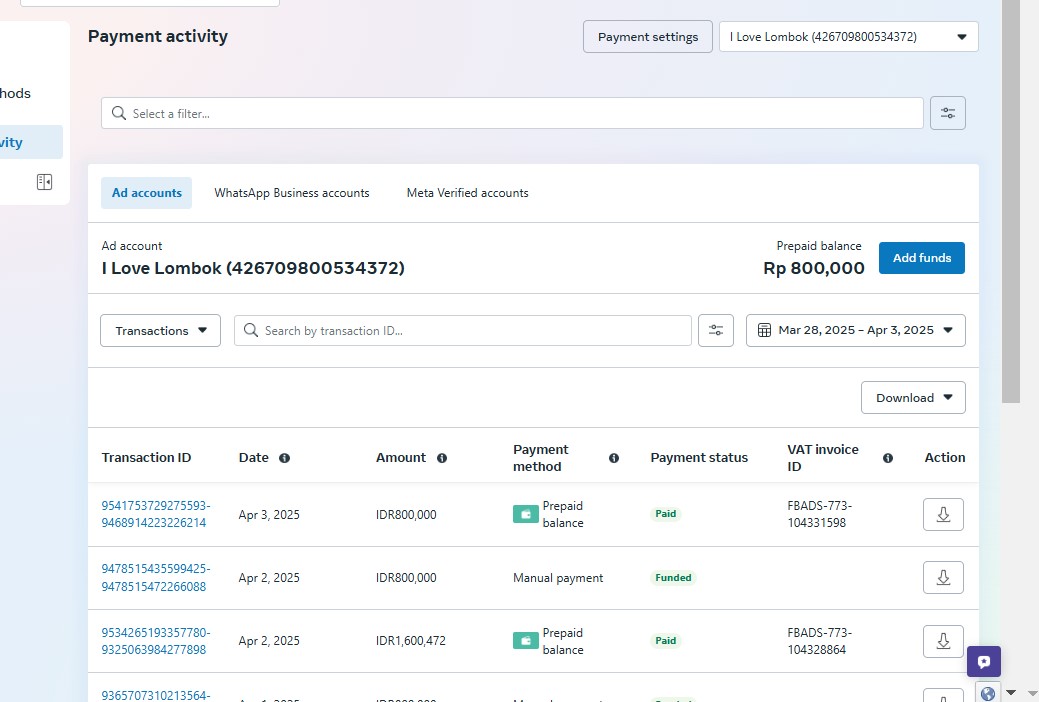The width and height of the screenshot is (1039, 702).
Task: Switch to WhatsApp Business accounts tab
Action: click(292, 193)
